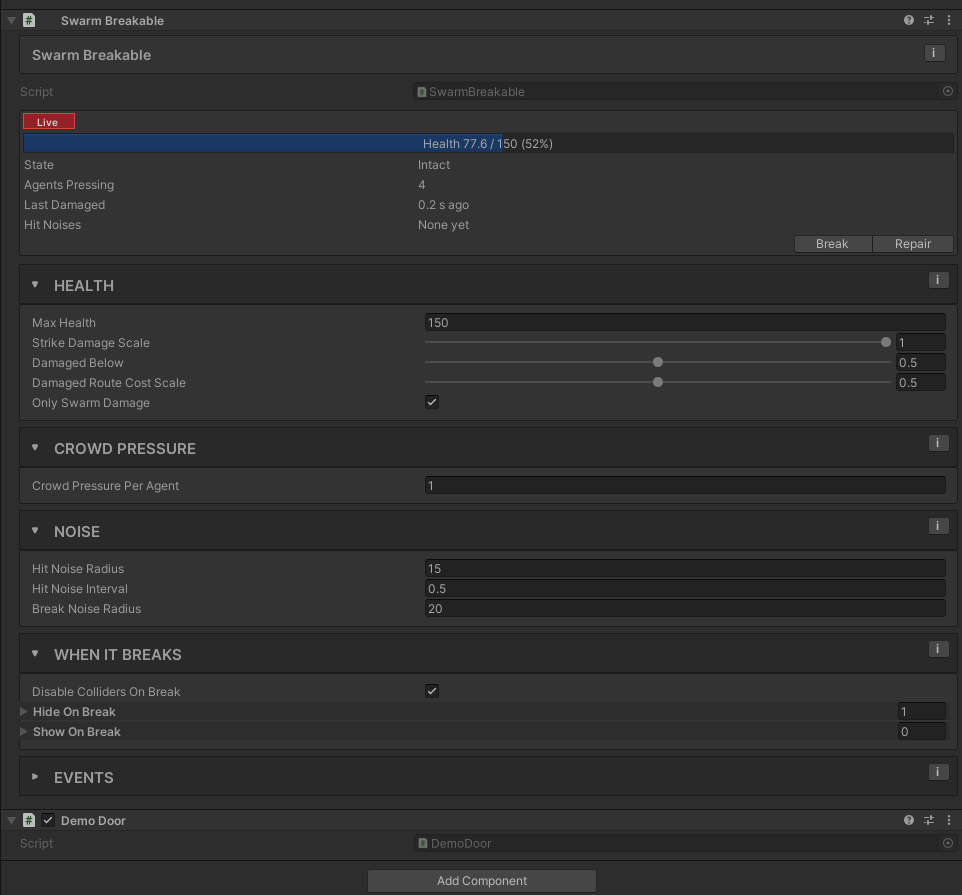Show info for EVENTS section
The image size is (962, 895).
coord(938,772)
